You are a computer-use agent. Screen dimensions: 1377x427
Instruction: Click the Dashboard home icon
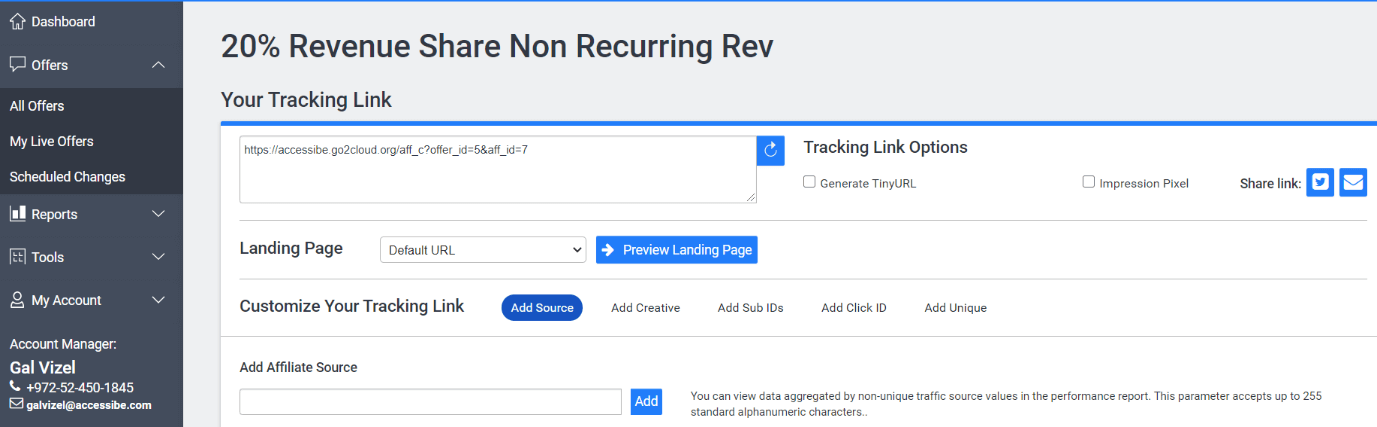pyautogui.click(x=17, y=21)
